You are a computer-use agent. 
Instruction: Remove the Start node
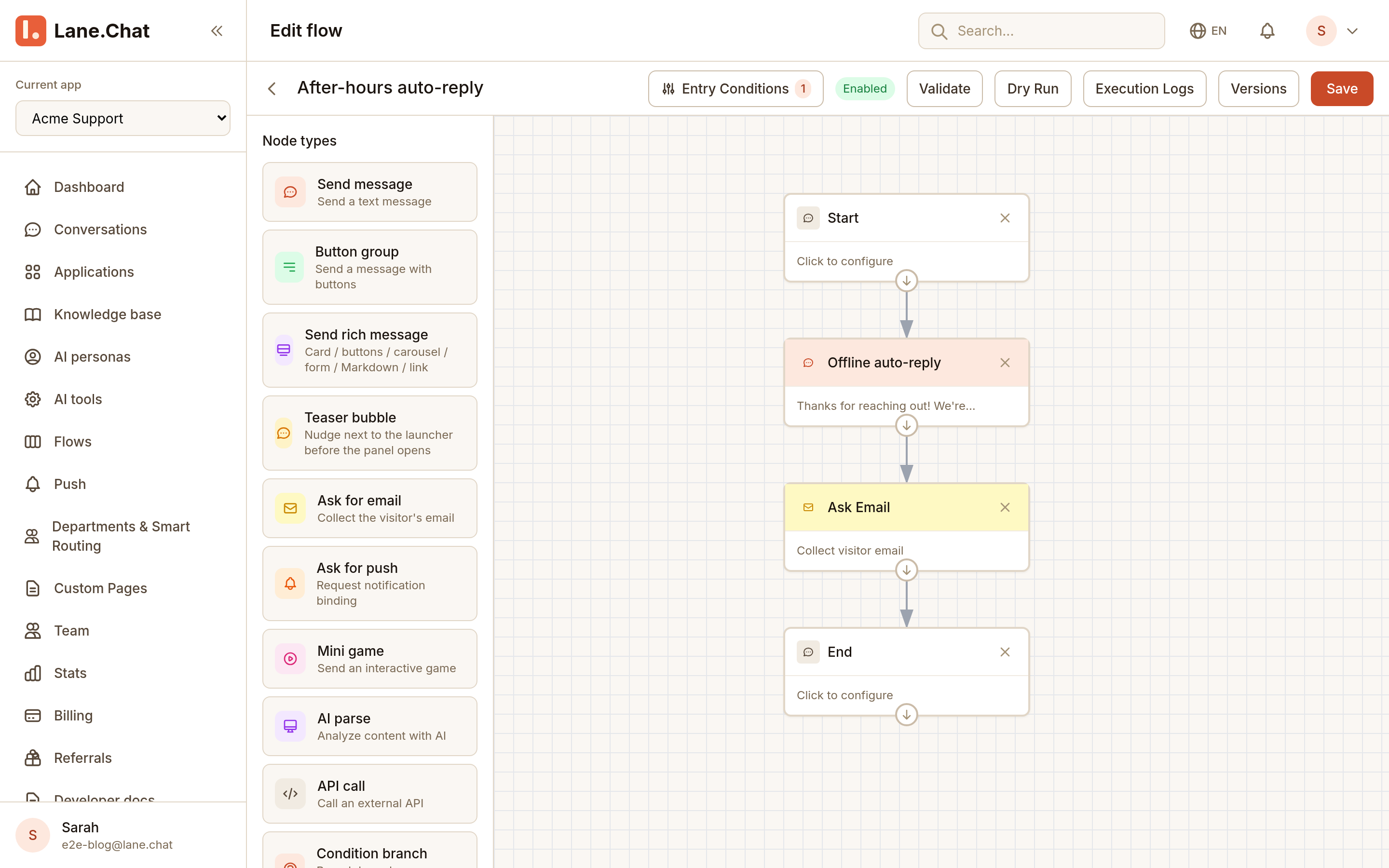[x=1005, y=218]
